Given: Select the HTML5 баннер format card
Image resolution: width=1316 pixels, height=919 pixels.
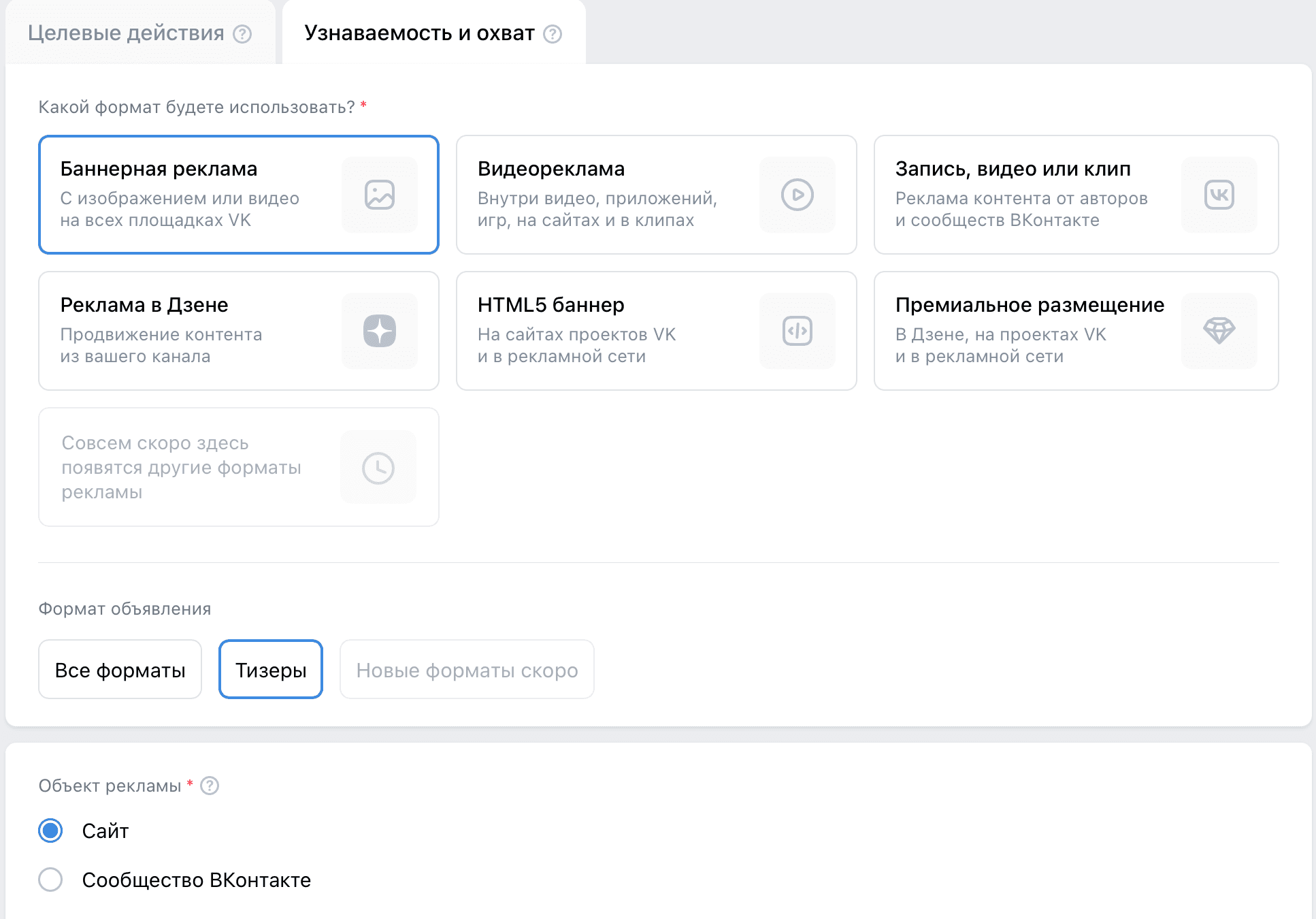Looking at the screenshot, I should coord(656,331).
